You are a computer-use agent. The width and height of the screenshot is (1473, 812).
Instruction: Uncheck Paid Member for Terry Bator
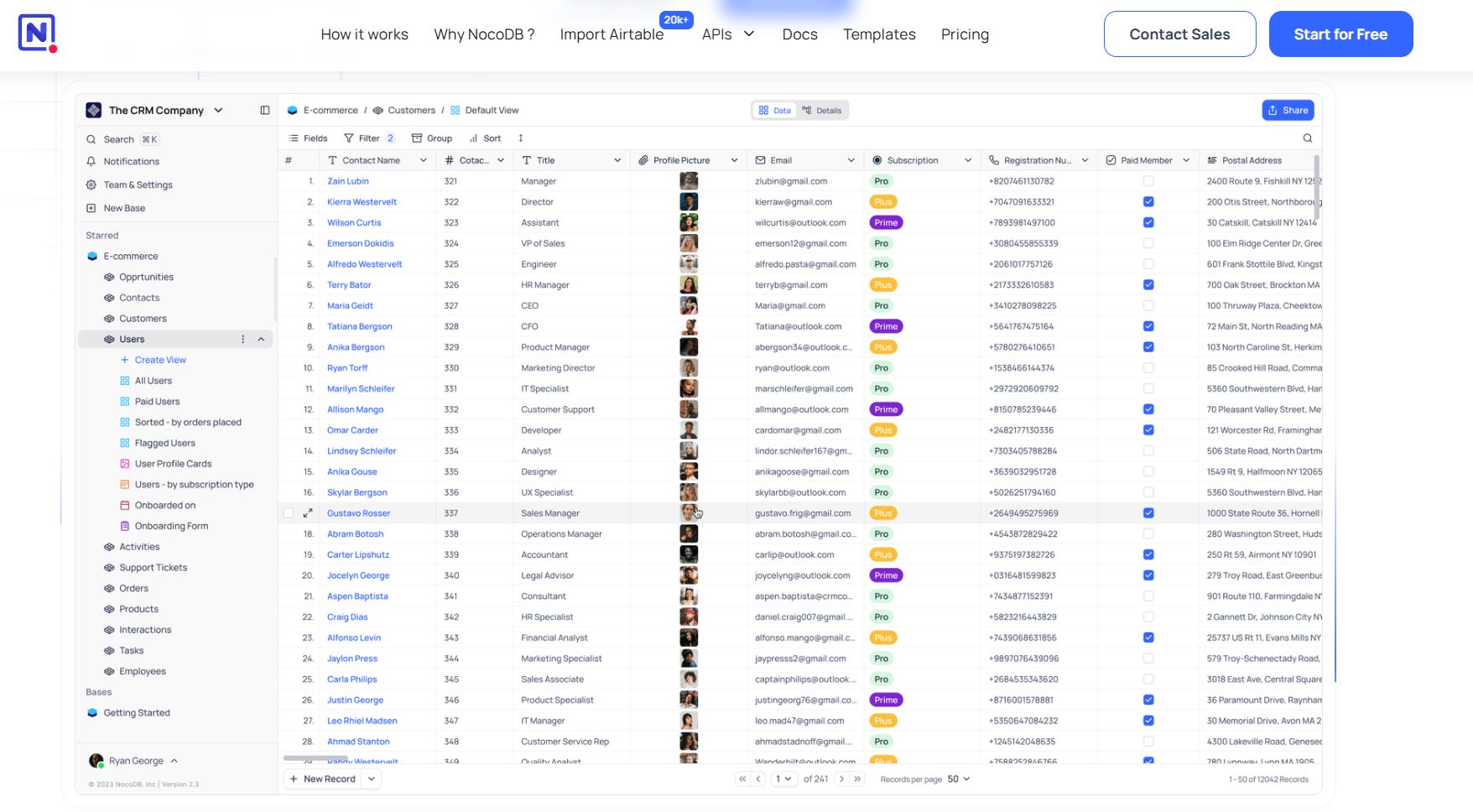coord(1148,285)
